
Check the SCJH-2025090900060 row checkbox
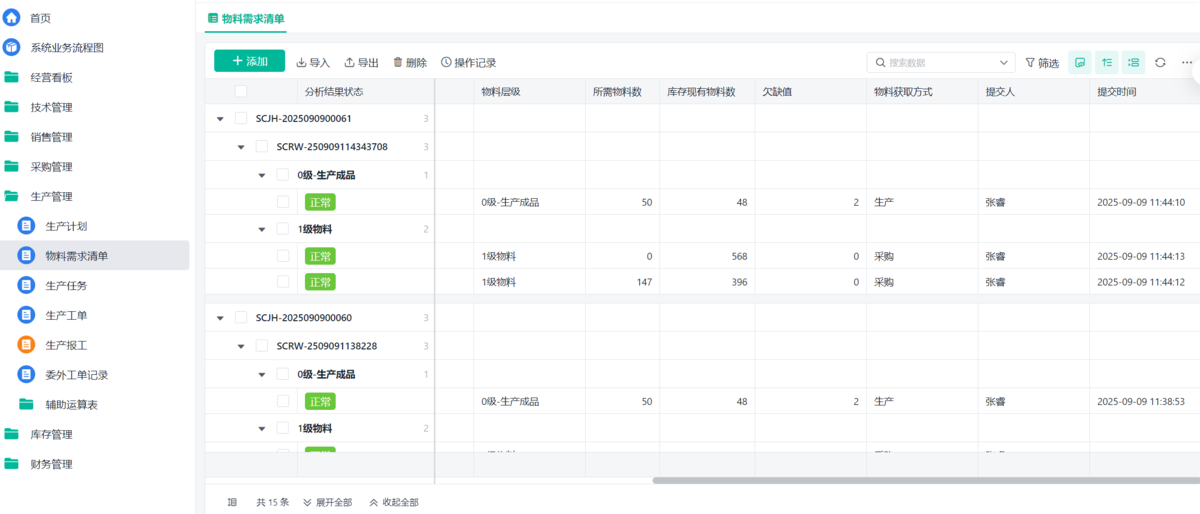pos(241,317)
